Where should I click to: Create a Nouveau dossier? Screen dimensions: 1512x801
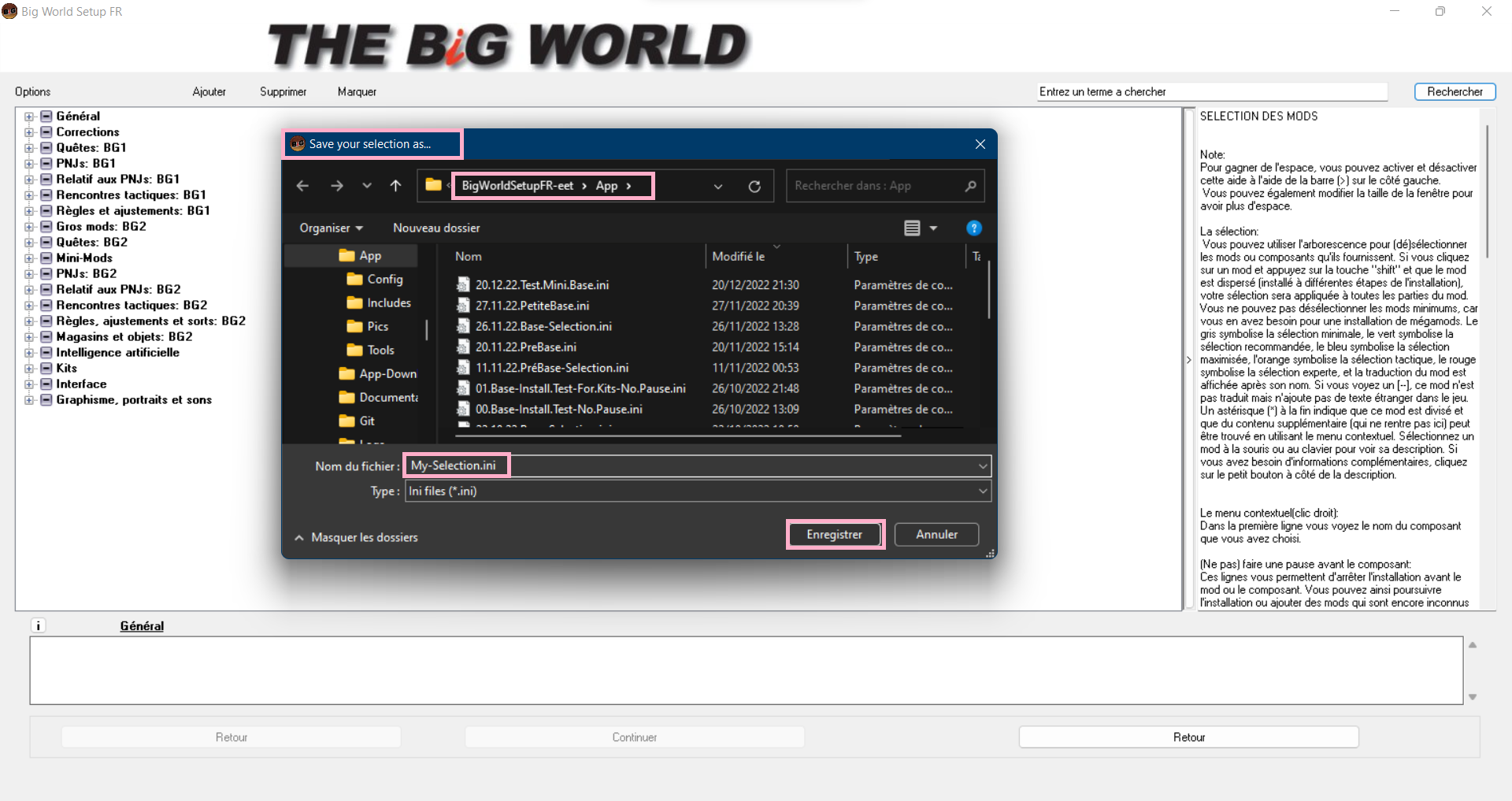point(436,228)
